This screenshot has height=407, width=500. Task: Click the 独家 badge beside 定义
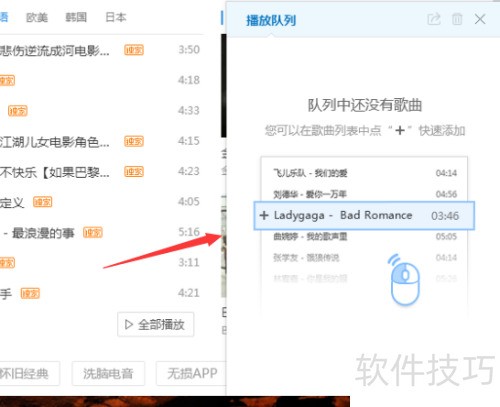43,202
